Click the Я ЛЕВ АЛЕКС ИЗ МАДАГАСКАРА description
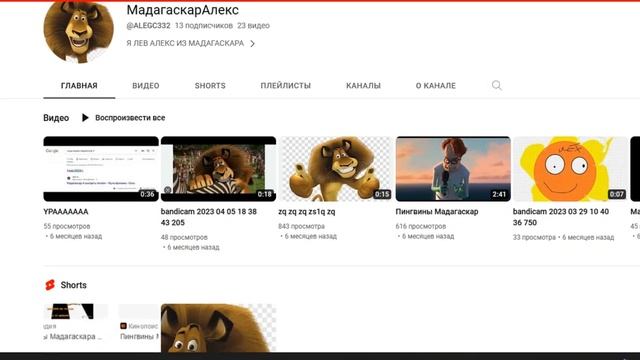Viewport: 640px width, 360px height. [185, 43]
